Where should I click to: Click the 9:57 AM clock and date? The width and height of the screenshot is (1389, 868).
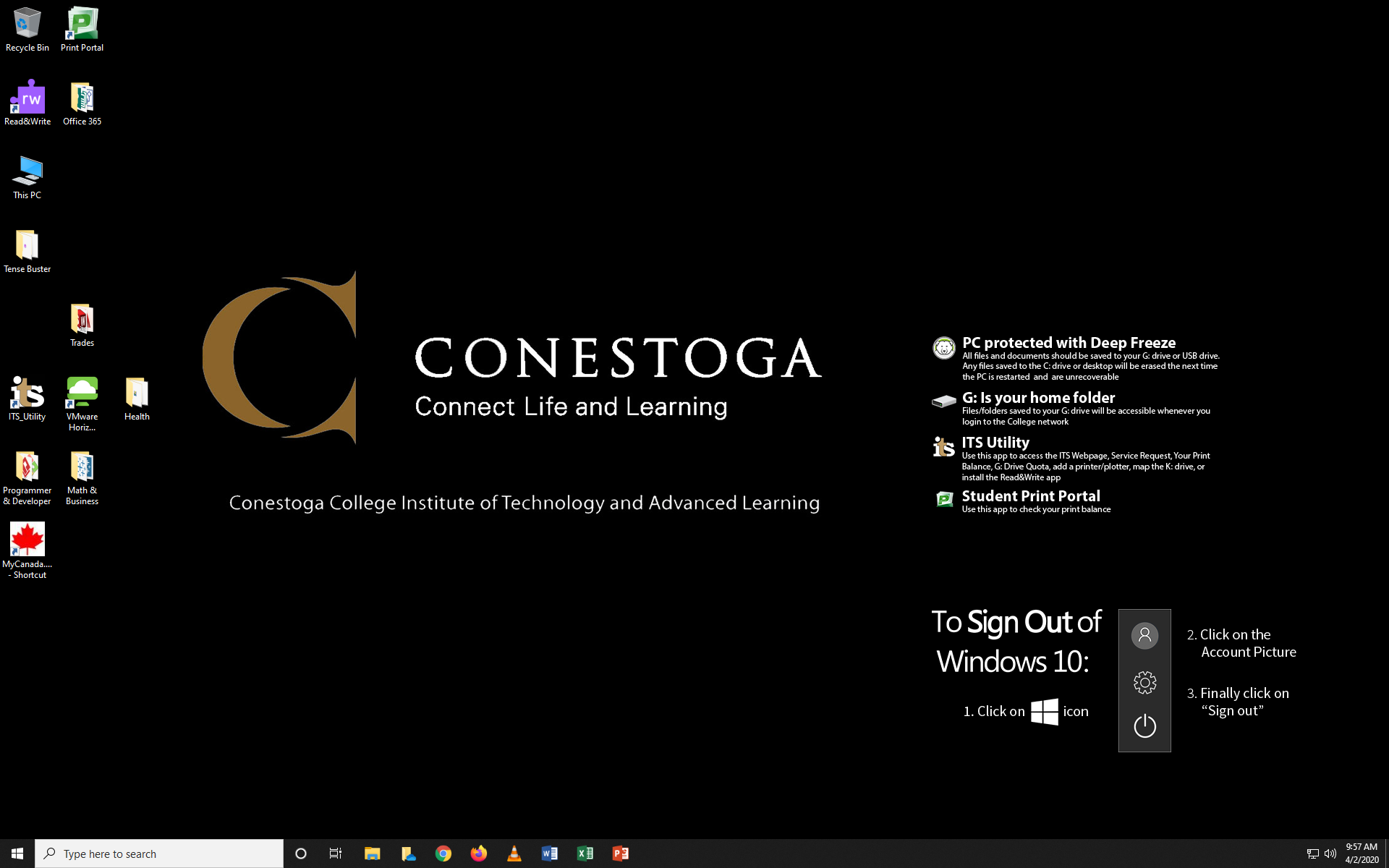click(1362, 854)
